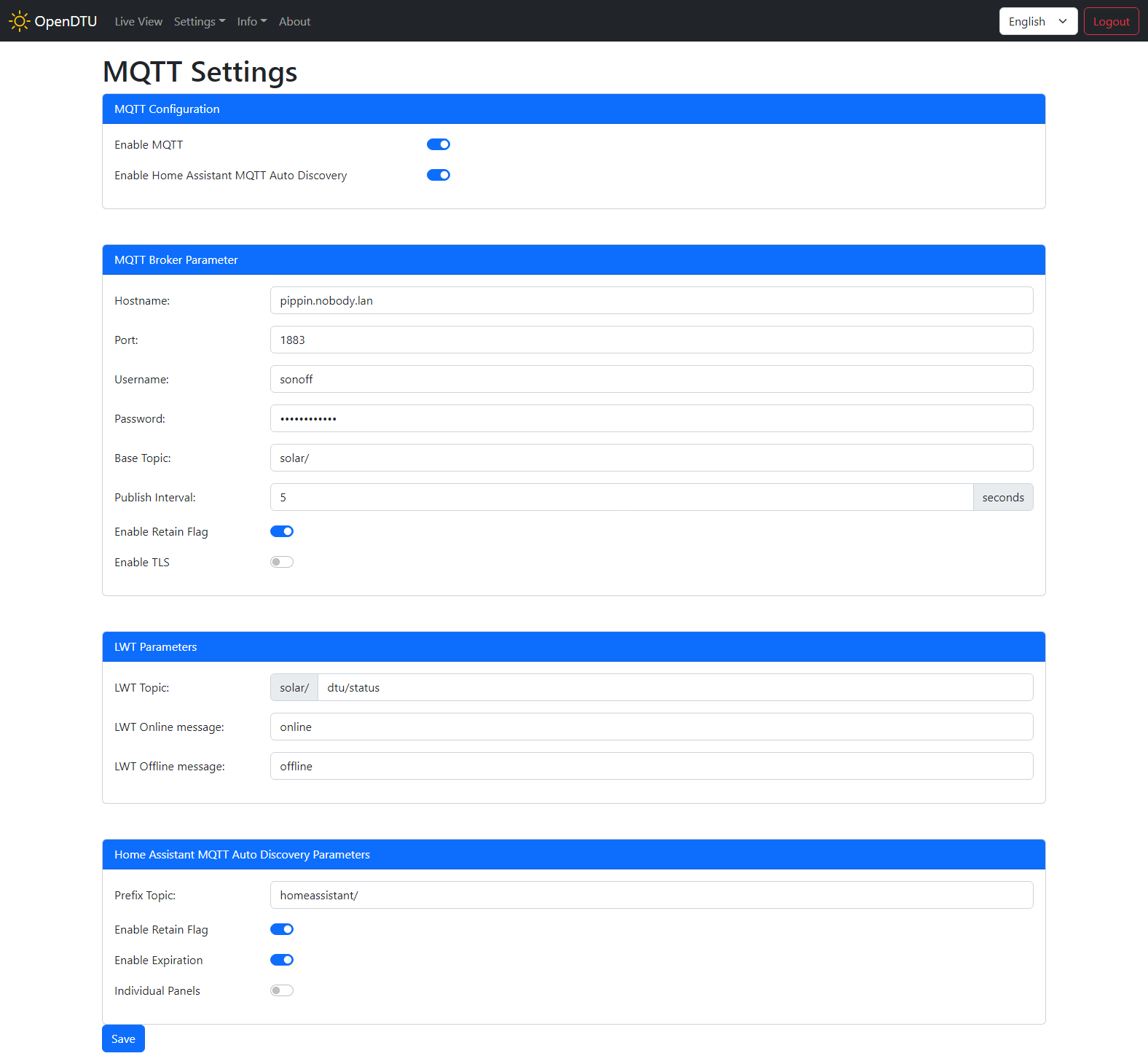Toggle the Enable MQTT switch
Image resolution: width=1148 pixels, height=1064 pixels.
click(x=438, y=144)
